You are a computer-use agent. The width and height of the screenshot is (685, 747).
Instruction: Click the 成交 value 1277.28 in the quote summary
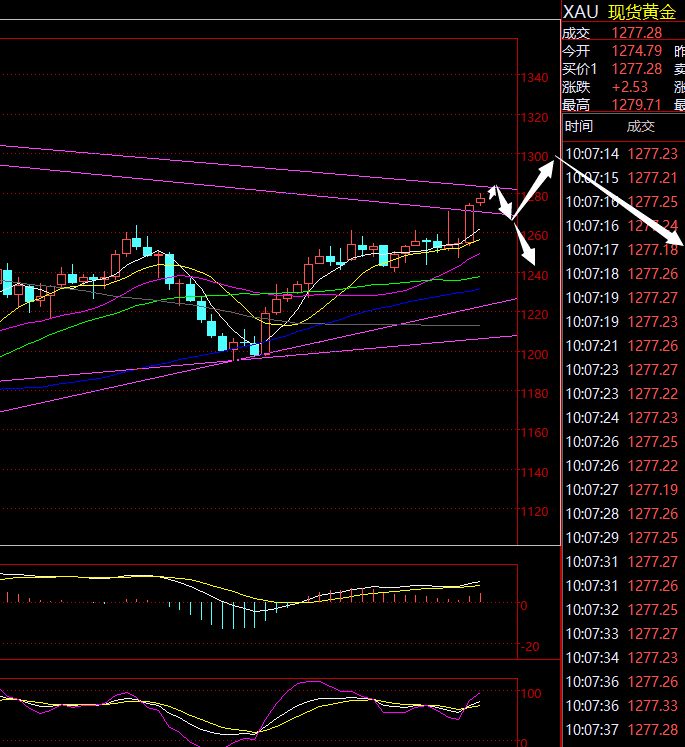coord(637,33)
